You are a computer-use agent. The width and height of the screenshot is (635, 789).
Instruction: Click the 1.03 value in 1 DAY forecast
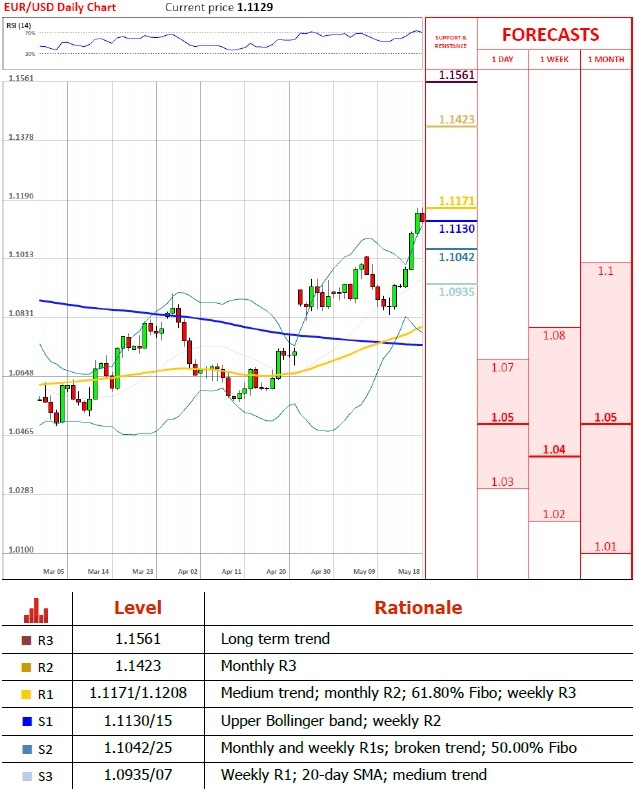point(503,482)
